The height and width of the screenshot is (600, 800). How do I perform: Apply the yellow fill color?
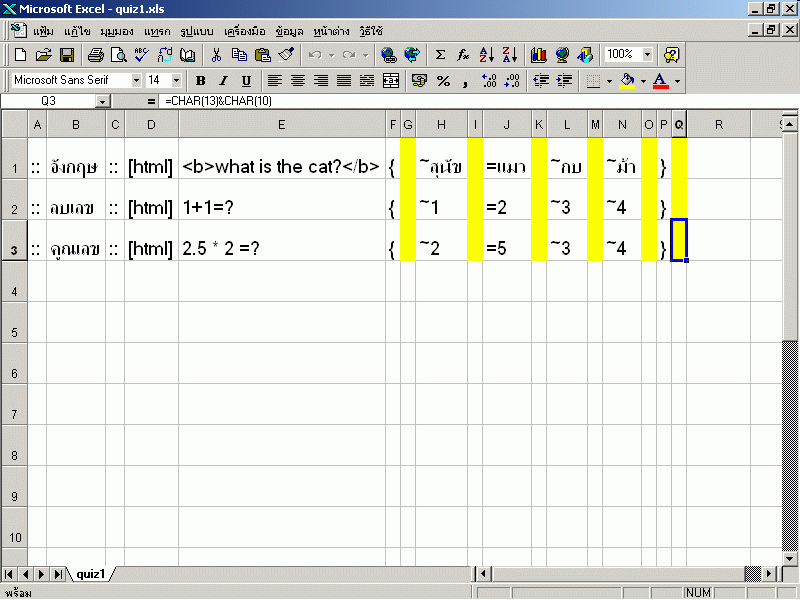(x=627, y=80)
